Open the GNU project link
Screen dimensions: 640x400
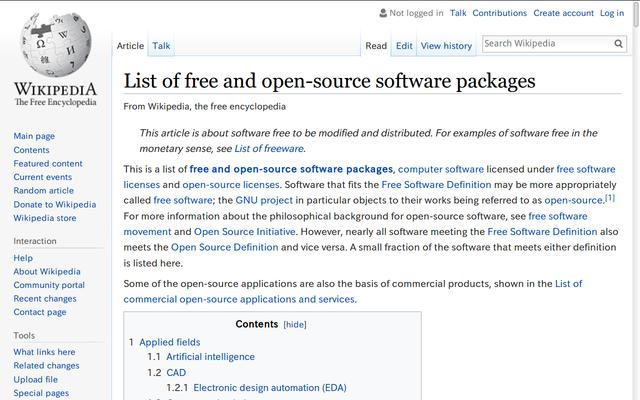click(x=264, y=200)
